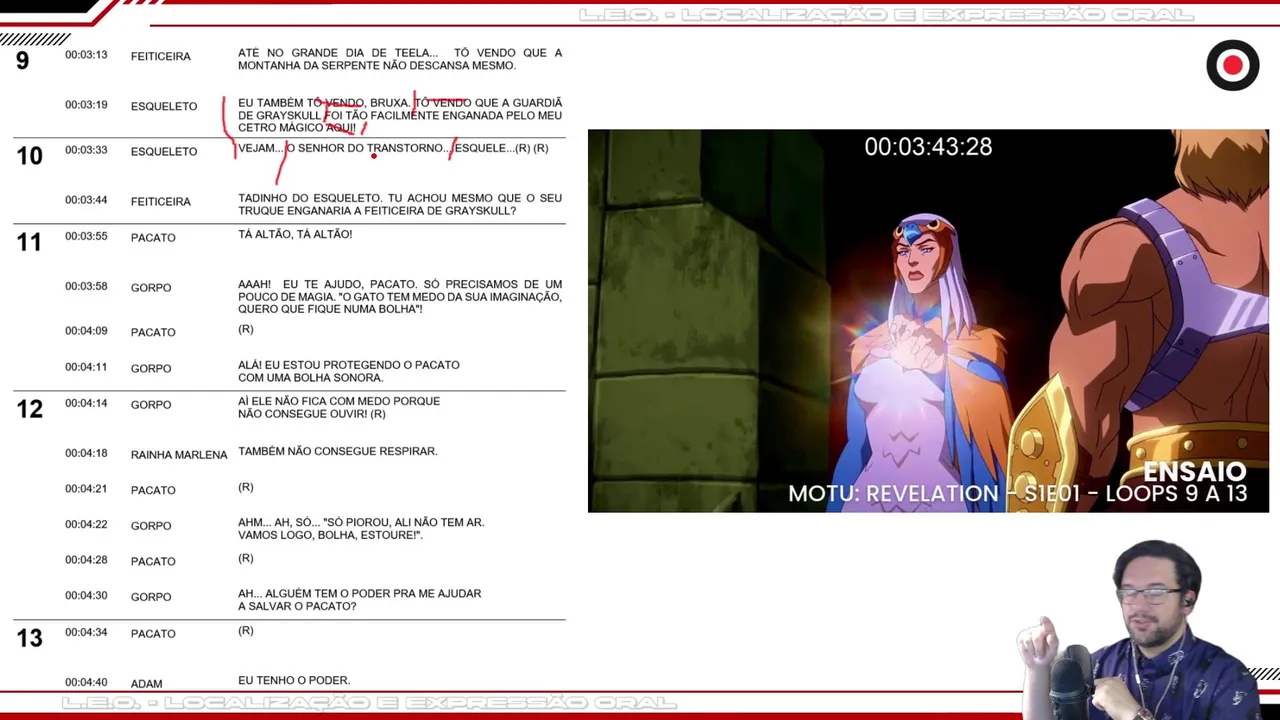Click line starting "AH... ALGUÉM TEM O PODER"
1280x720 pixels.
(x=360, y=599)
